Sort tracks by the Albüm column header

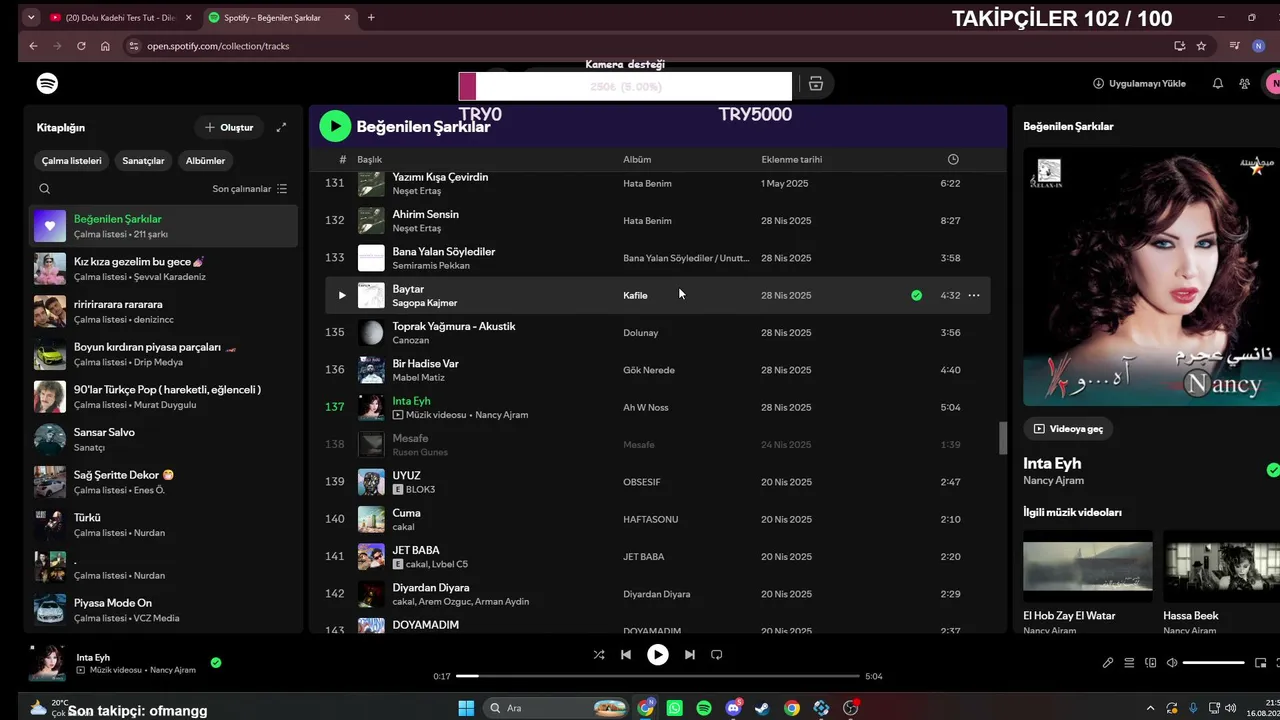637,160
